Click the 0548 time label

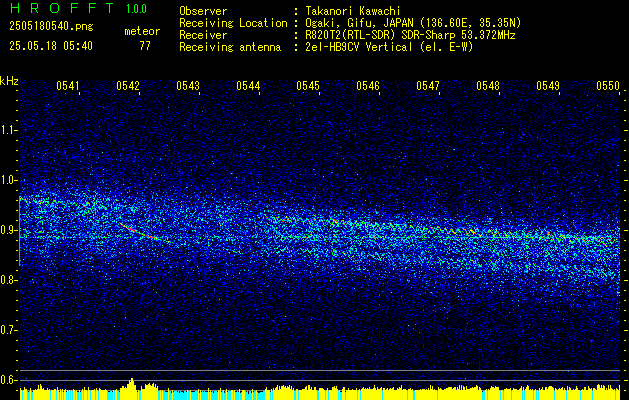click(488, 85)
